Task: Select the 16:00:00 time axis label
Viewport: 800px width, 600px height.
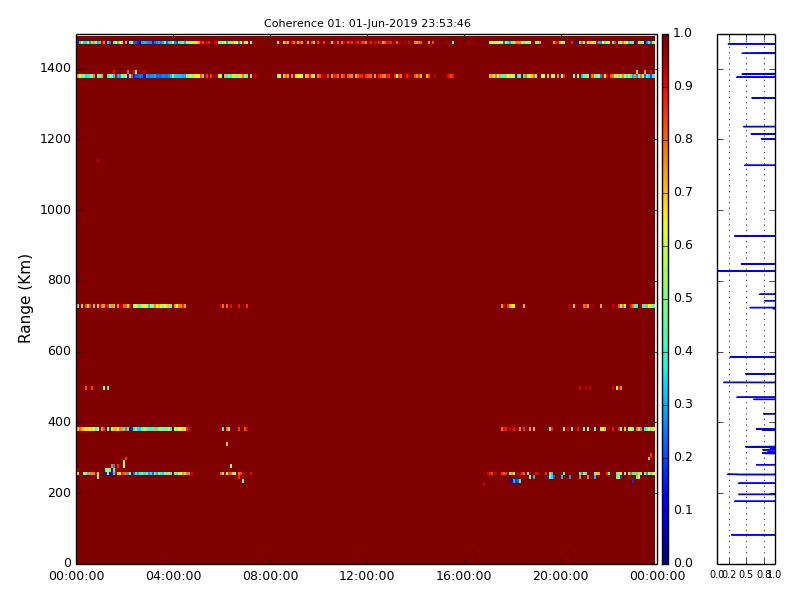Action: pyautogui.click(x=464, y=576)
